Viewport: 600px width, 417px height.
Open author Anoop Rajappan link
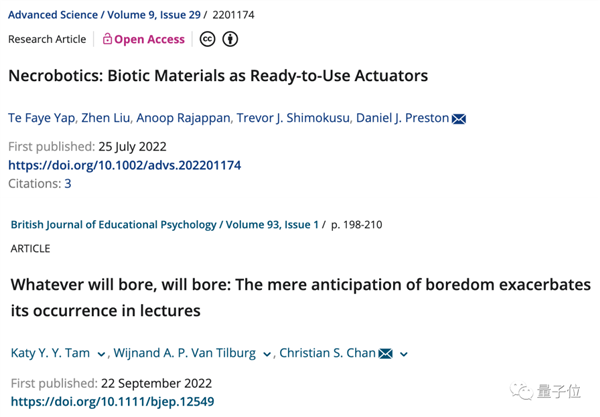[183, 118]
